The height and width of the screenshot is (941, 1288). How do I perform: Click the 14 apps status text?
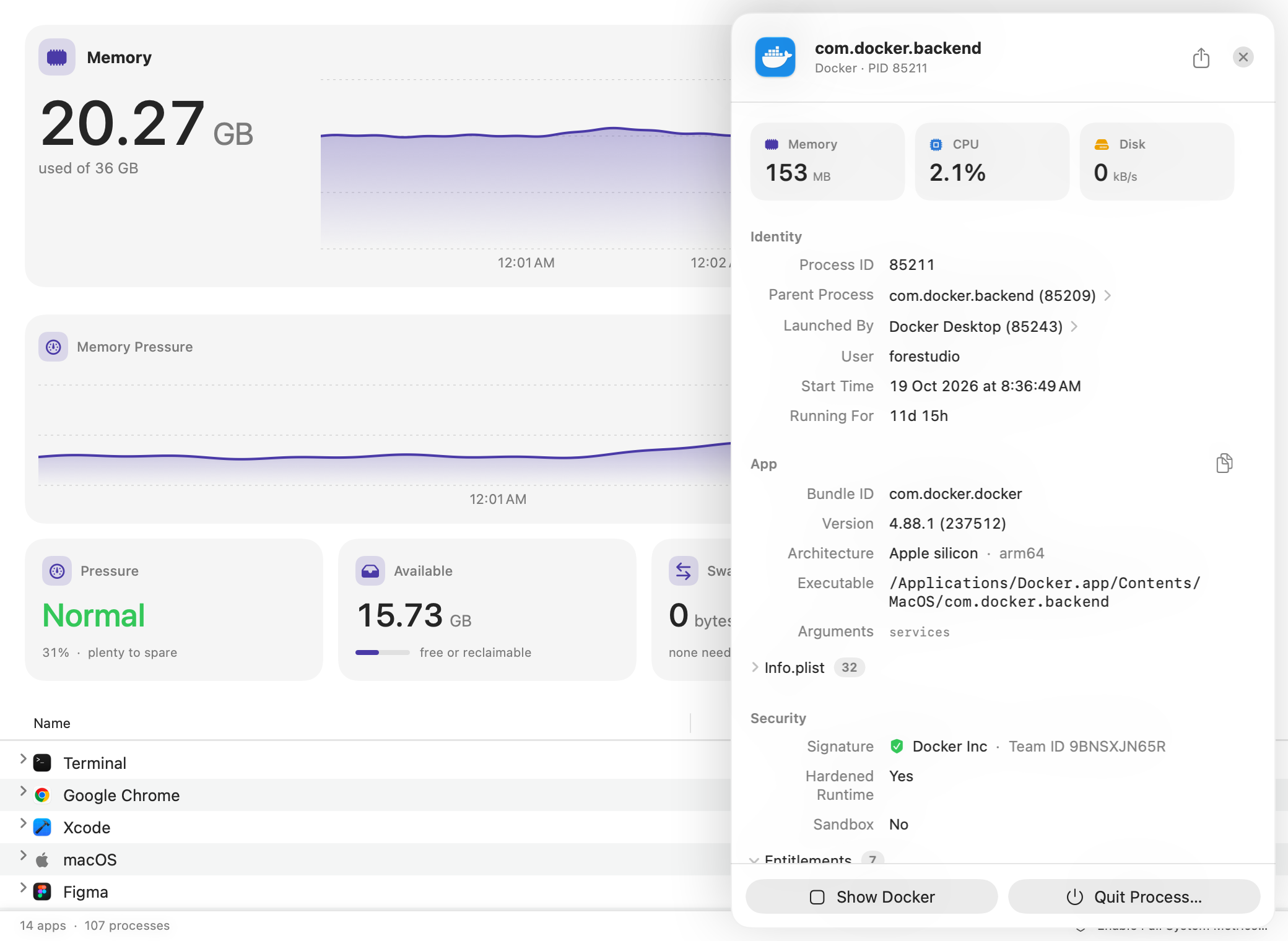43,926
